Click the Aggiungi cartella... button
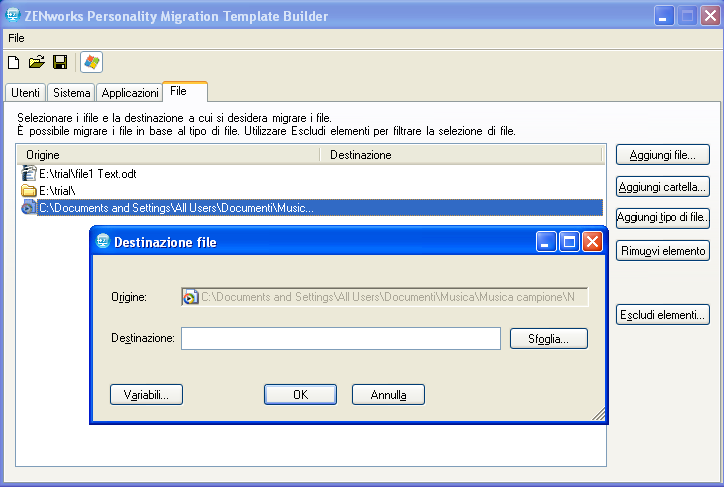This screenshot has width=724, height=487. tap(663, 187)
